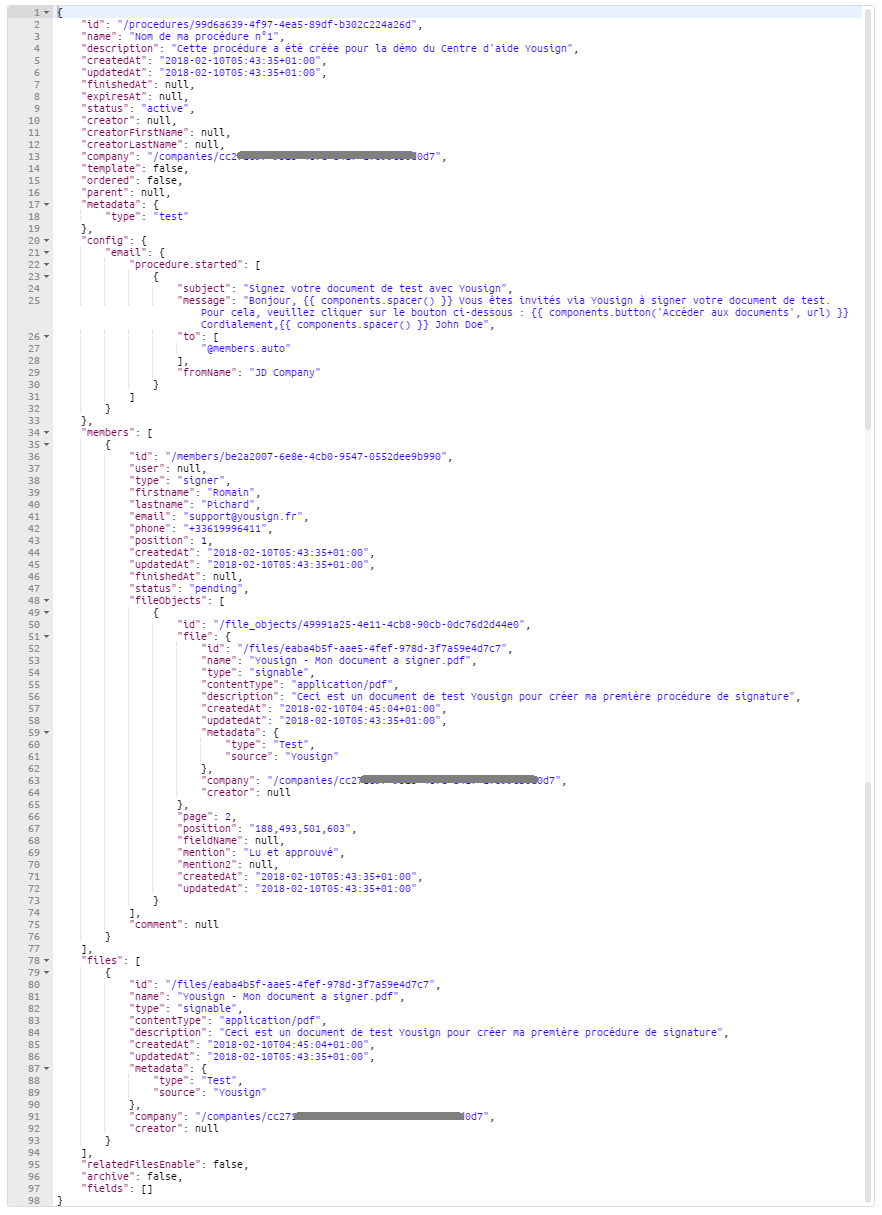Collapse the "file" object fold arrow on line 51
This screenshot has width=882, height=1215.
click(x=47, y=636)
